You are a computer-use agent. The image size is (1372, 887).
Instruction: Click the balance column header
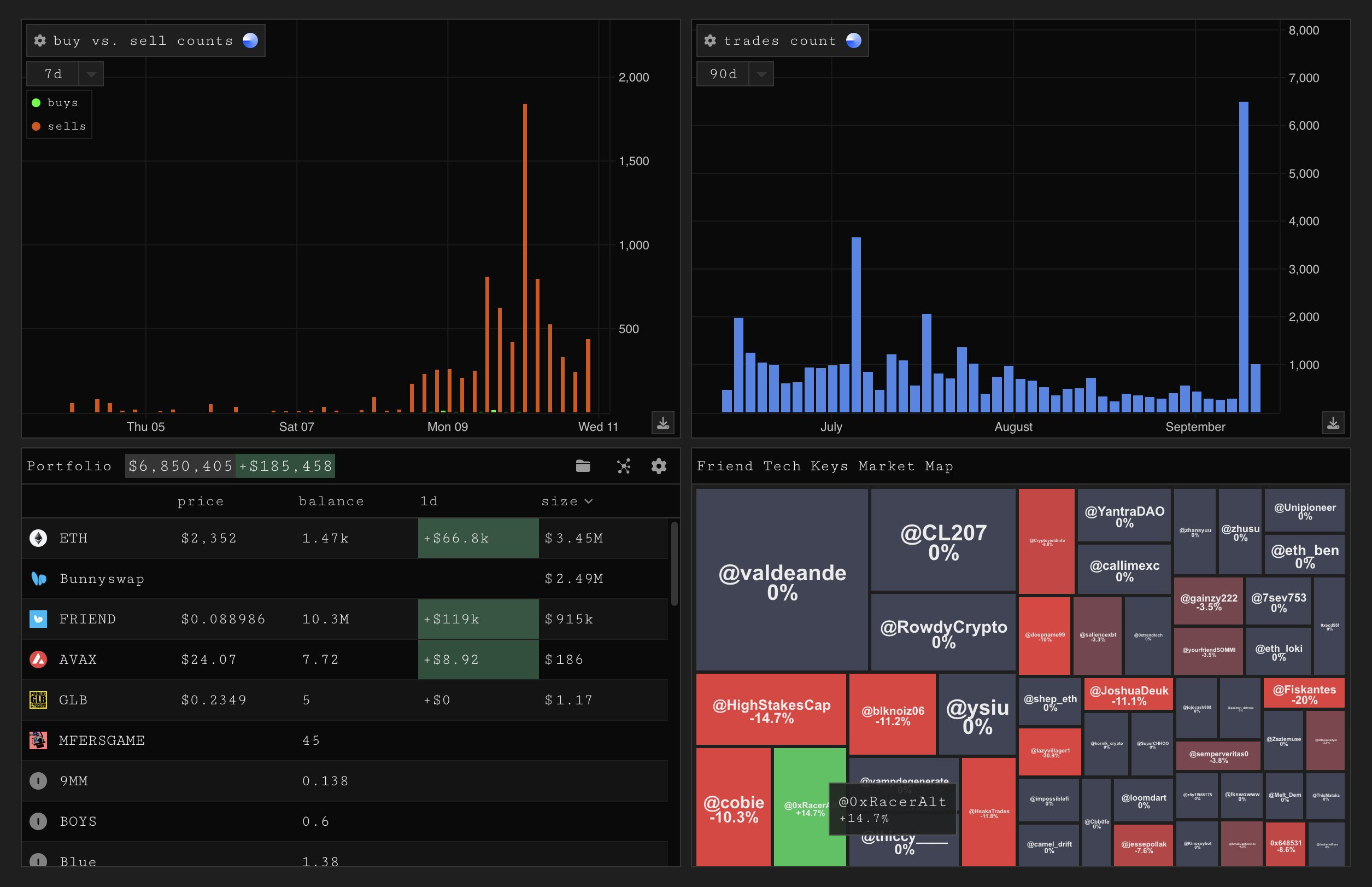(x=331, y=501)
